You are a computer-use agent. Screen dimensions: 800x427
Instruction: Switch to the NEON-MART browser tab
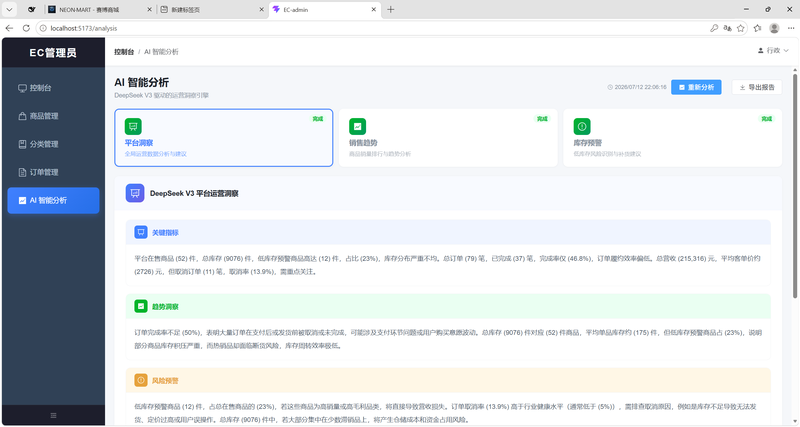pos(100,9)
